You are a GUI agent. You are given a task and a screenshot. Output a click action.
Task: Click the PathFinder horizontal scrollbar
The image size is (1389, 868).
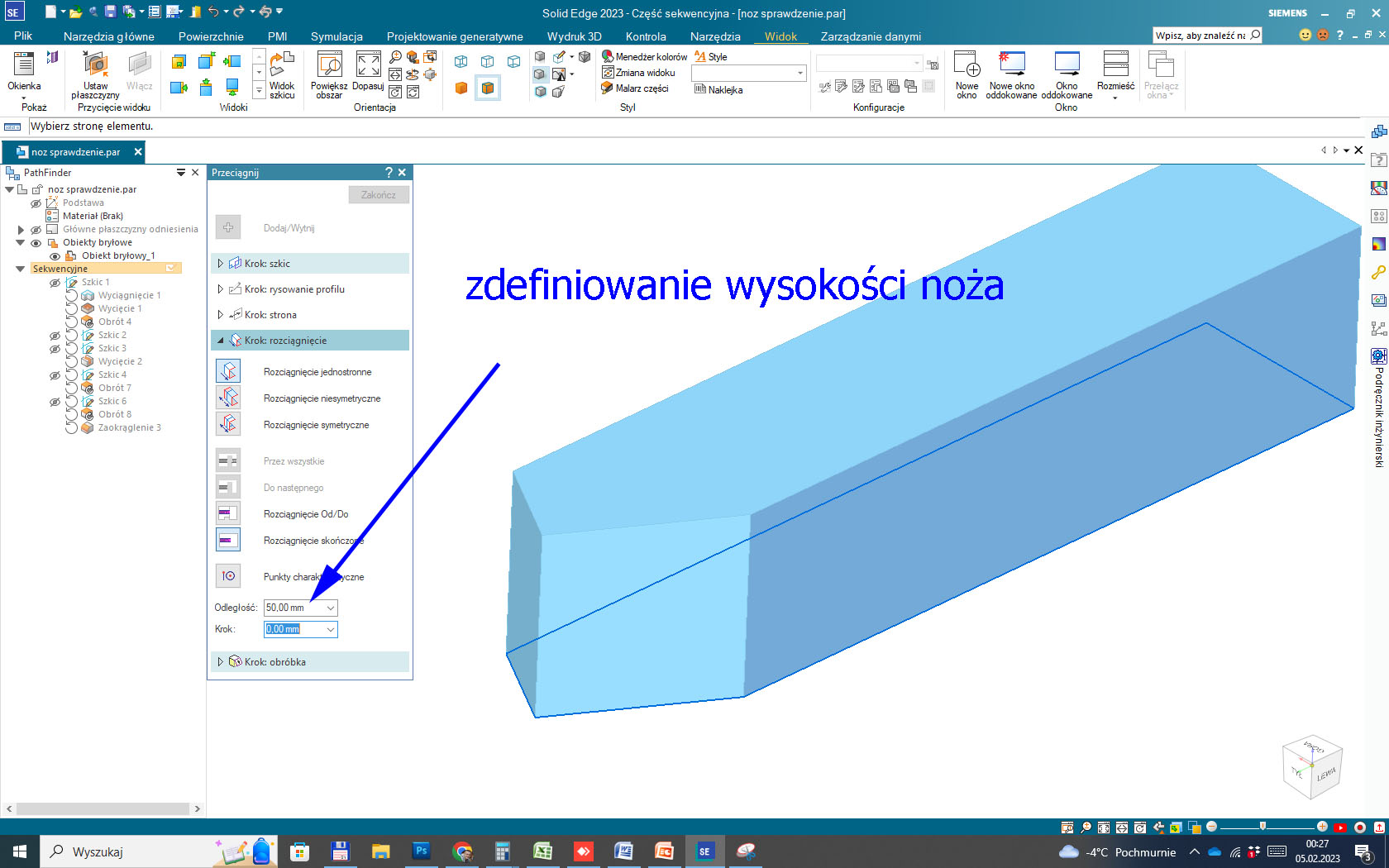point(103,808)
